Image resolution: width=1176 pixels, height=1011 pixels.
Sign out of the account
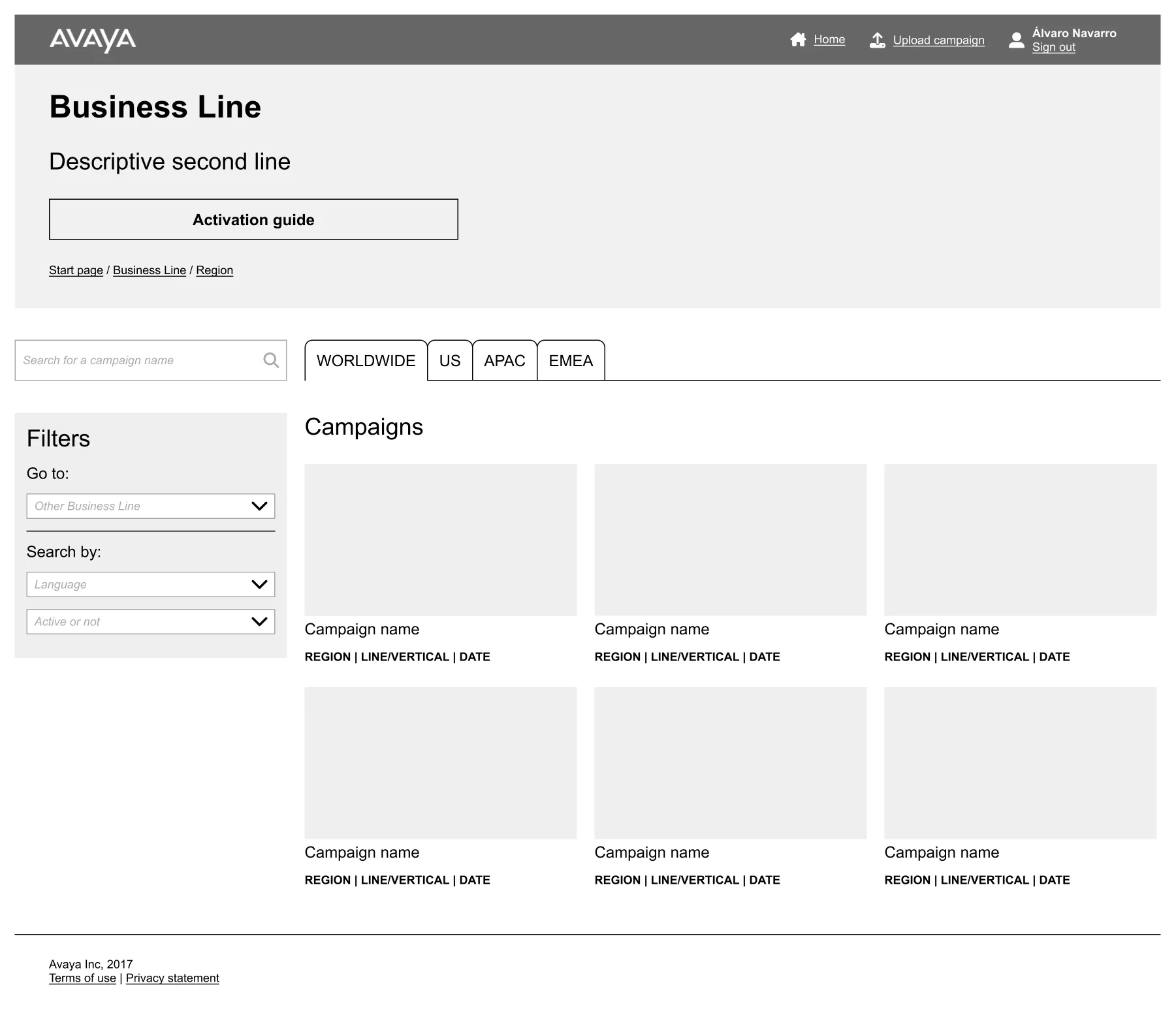click(x=1053, y=47)
